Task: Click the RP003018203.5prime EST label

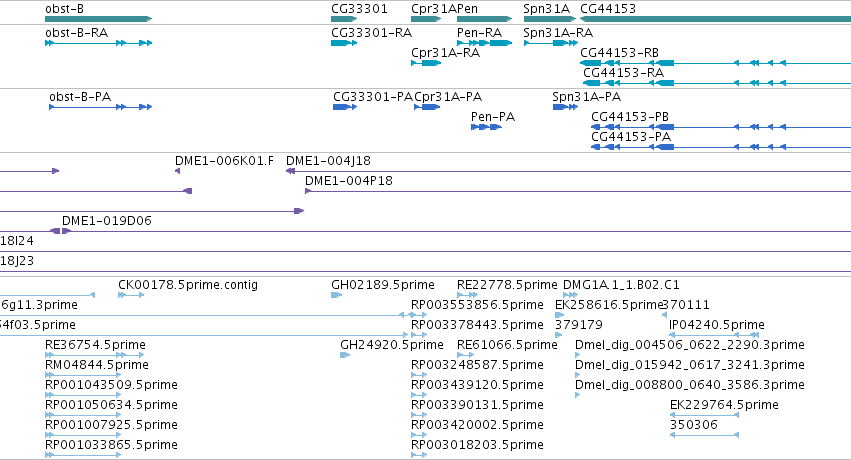Action: [x=477, y=445]
